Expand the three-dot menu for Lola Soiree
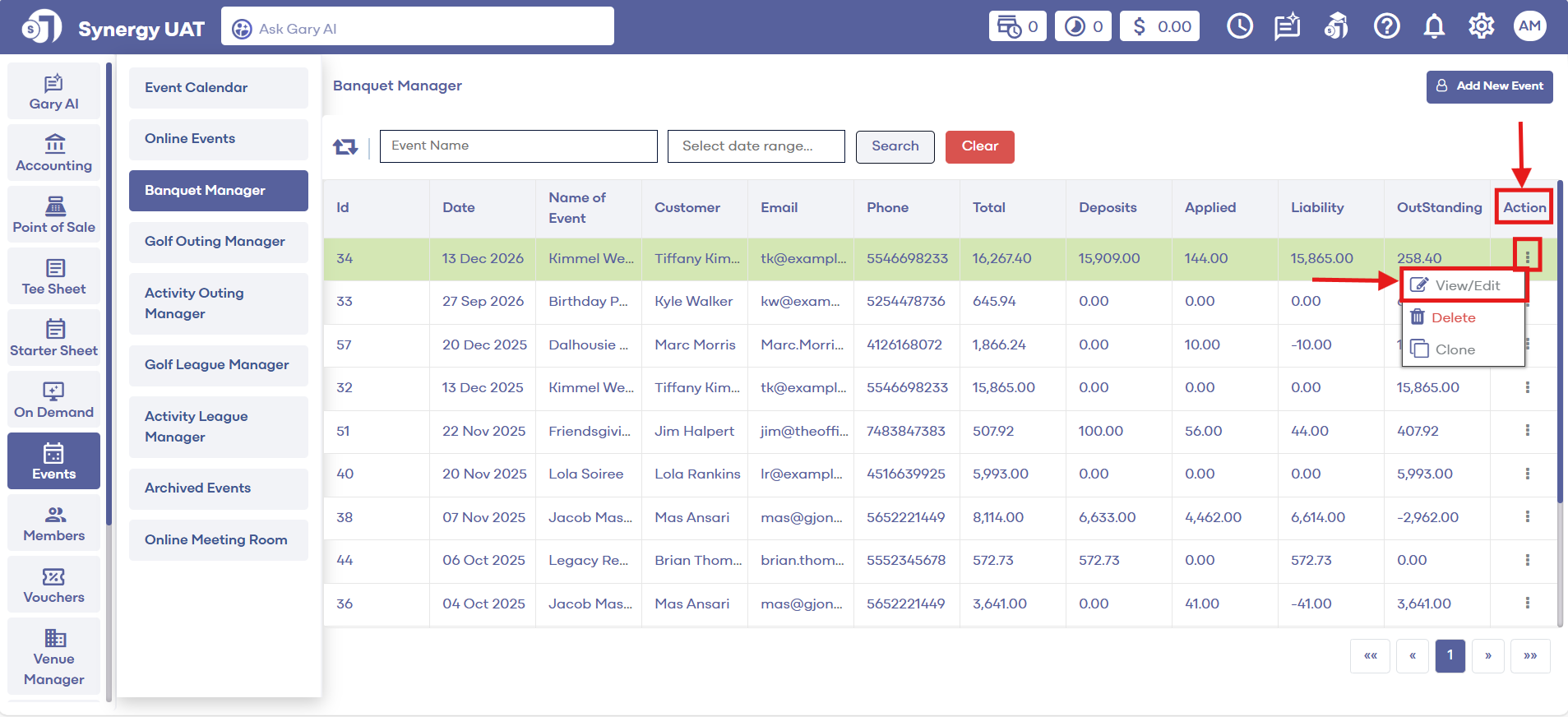 coord(1527,474)
